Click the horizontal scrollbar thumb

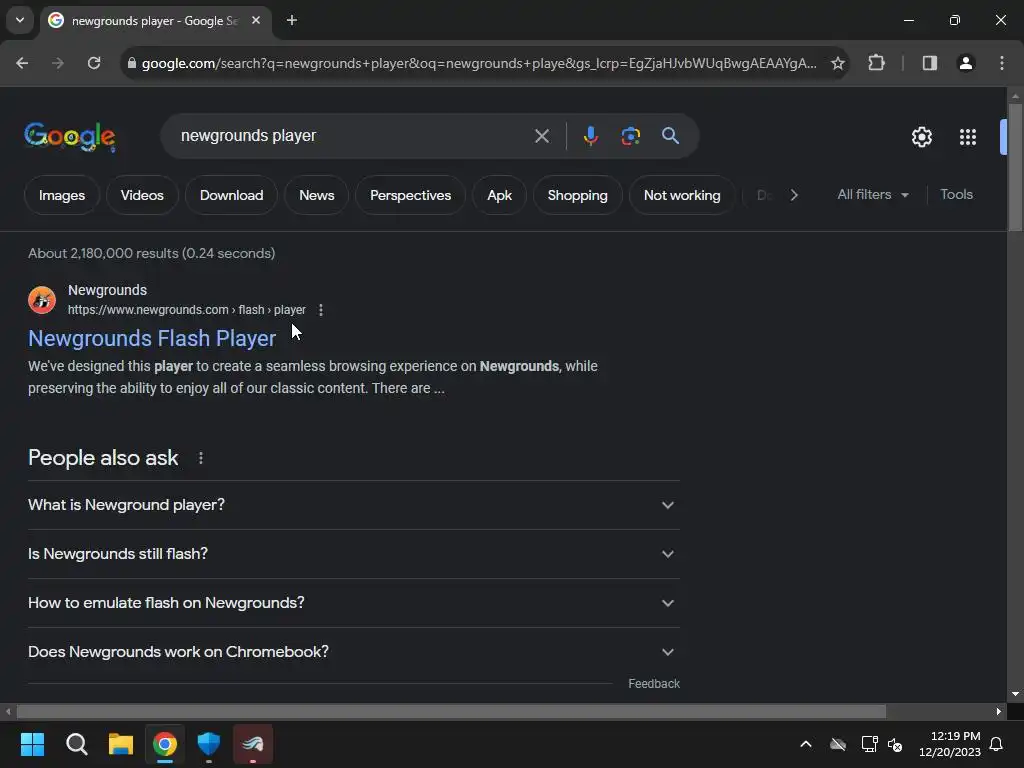coord(451,711)
